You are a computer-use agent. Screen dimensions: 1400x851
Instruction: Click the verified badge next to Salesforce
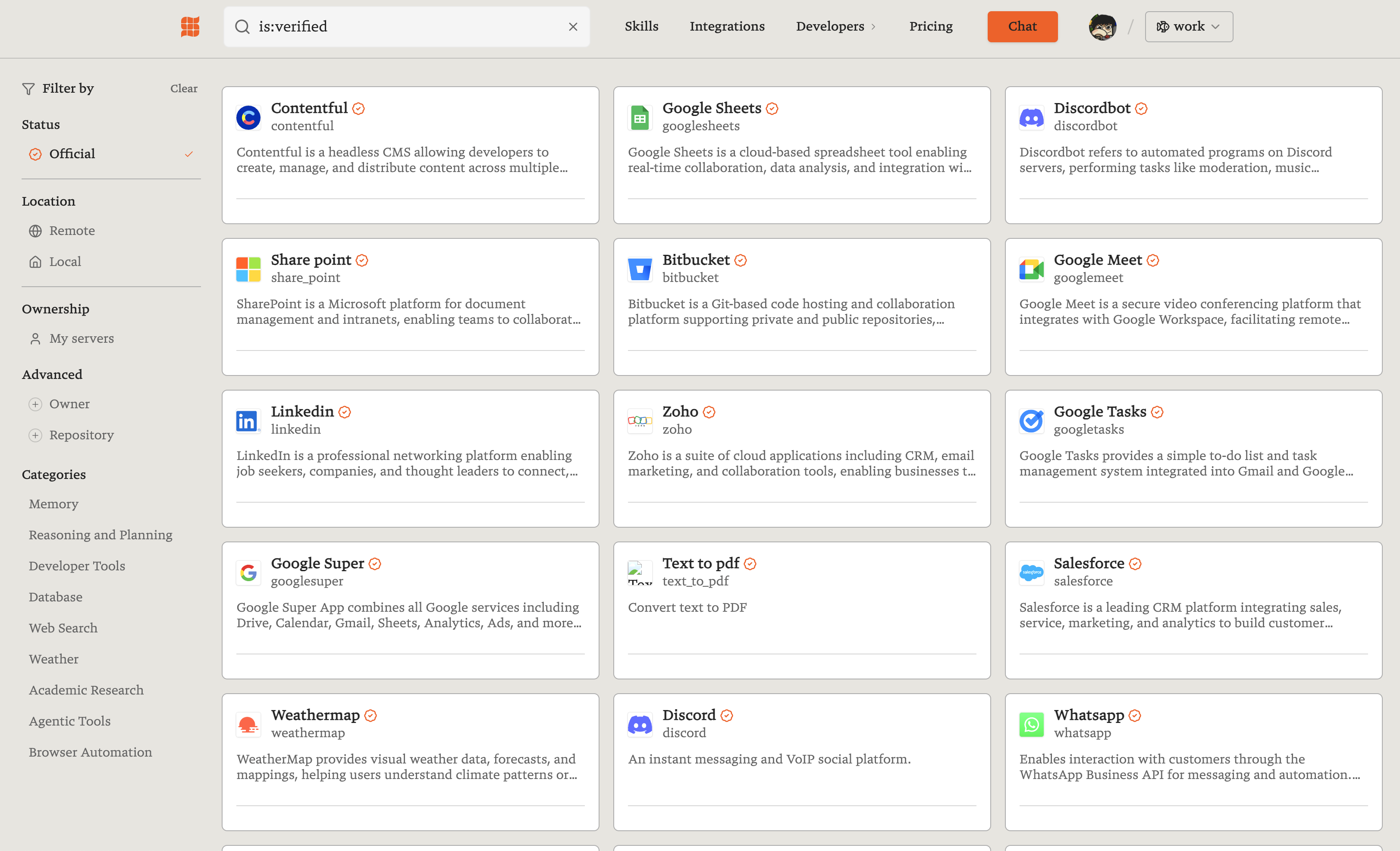(x=1135, y=563)
